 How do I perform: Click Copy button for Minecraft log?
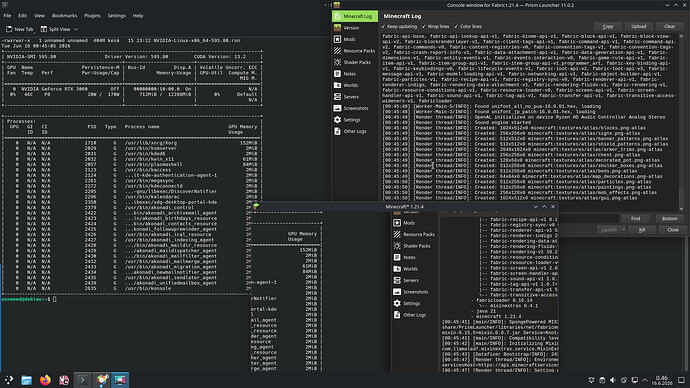tap(608, 26)
